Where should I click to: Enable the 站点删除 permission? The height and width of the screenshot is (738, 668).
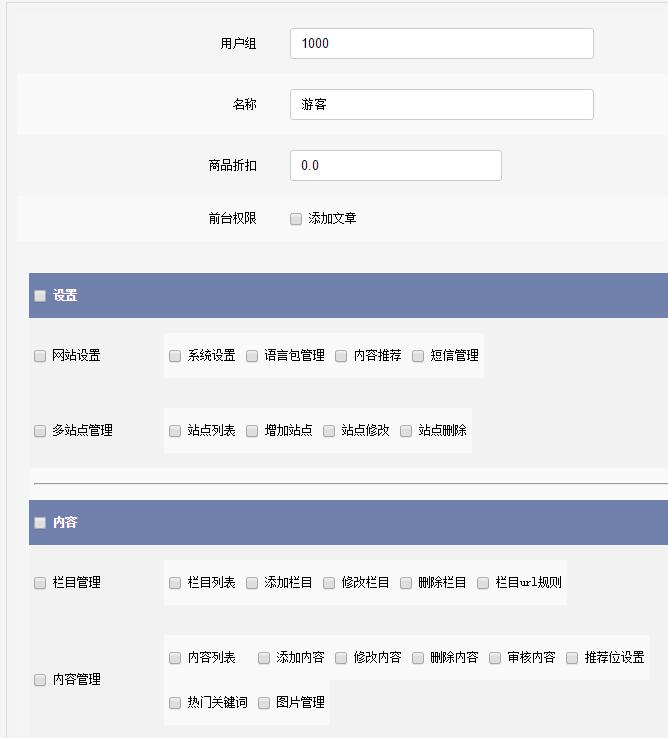(406, 431)
